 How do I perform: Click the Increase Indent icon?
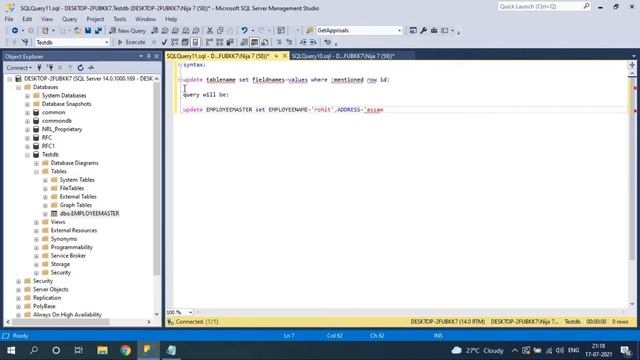click(313, 42)
